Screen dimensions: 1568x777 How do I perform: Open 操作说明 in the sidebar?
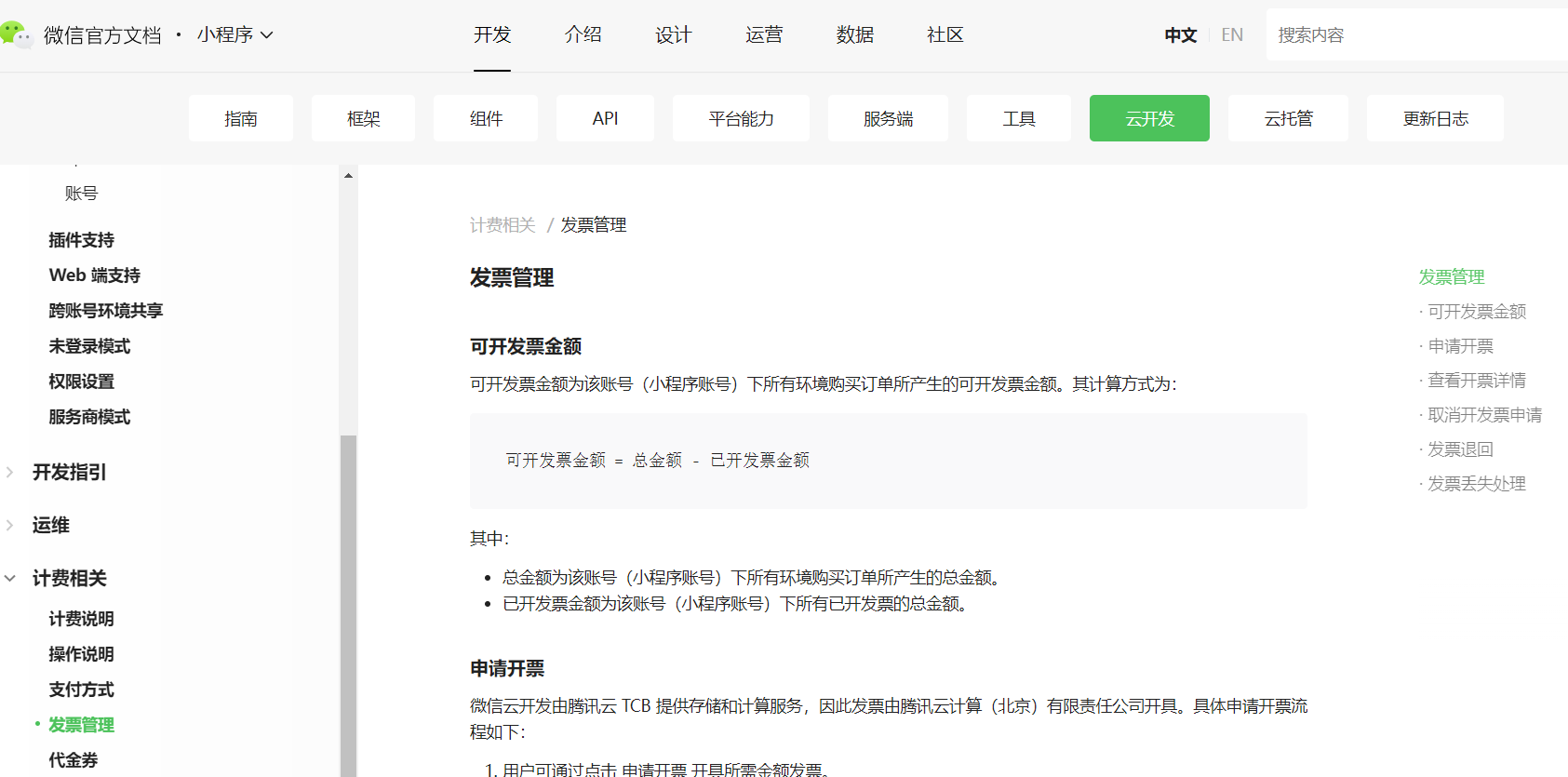click(81, 654)
